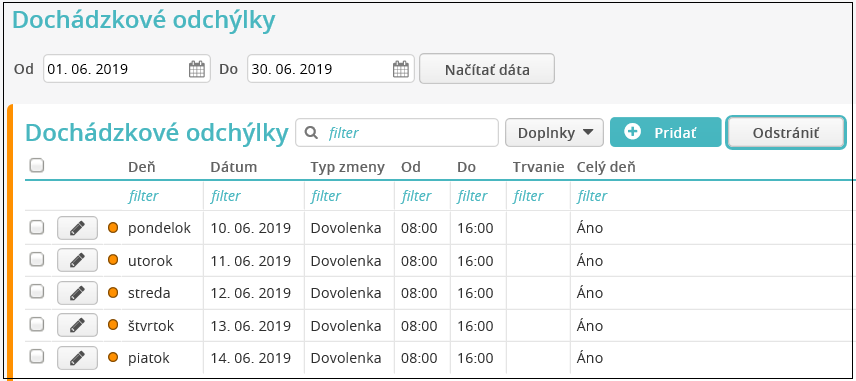Open calendar picker for Do date

click(401, 69)
